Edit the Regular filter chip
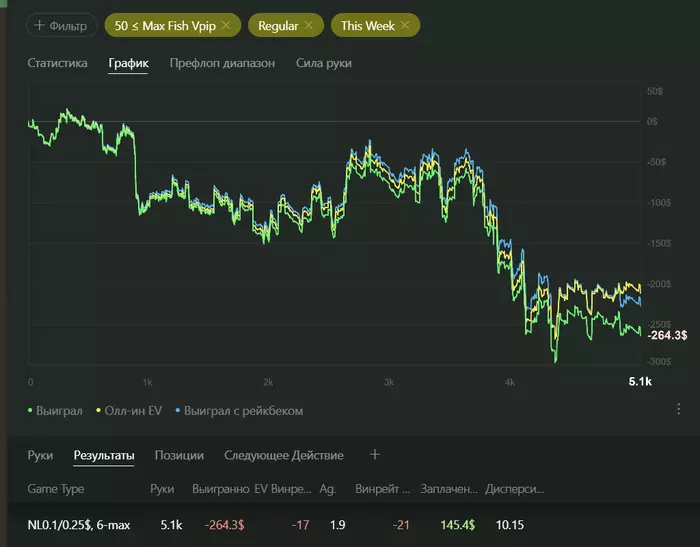Image resolution: width=700 pixels, height=547 pixels. [x=278, y=26]
